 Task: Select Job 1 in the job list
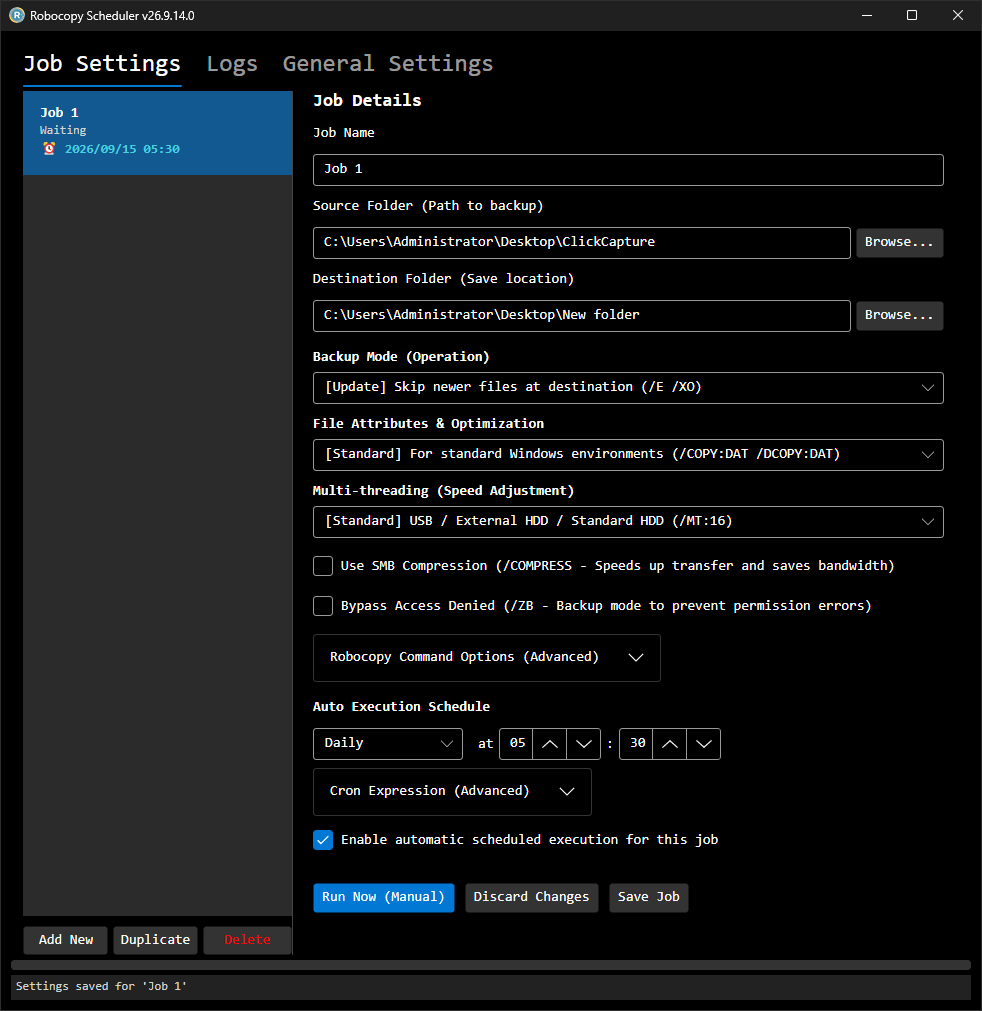click(x=158, y=133)
